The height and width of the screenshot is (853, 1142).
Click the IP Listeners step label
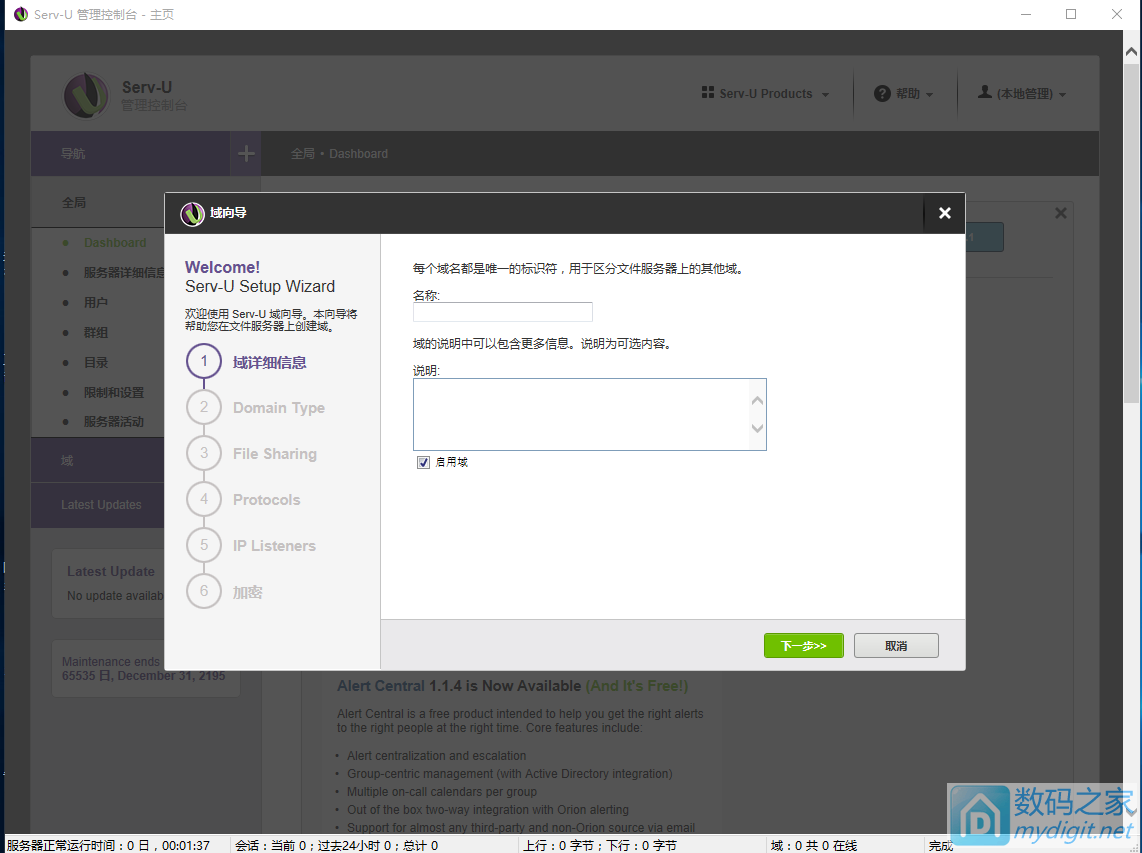(x=274, y=546)
